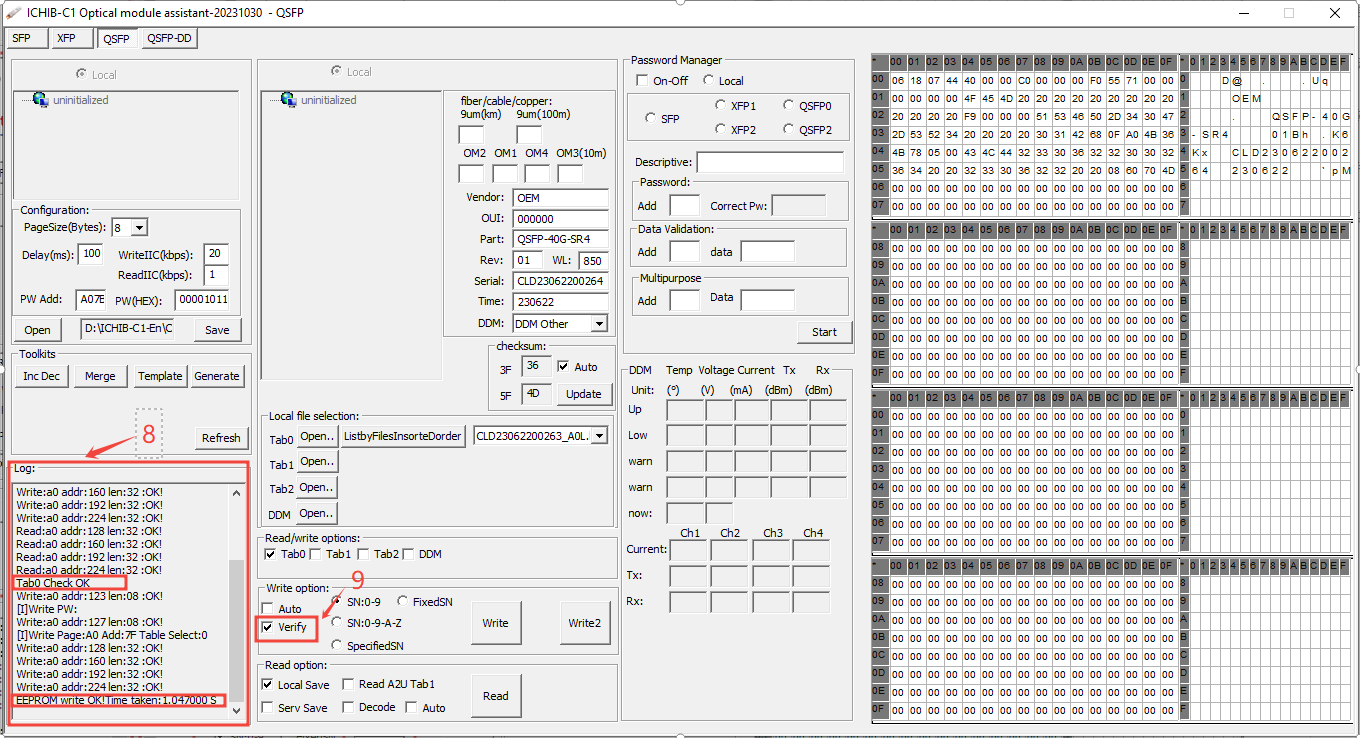Image resolution: width=1360 pixels, height=738 pixels.
Task: Select the SN:0-9-A-Z radio option
Action: 337,622
